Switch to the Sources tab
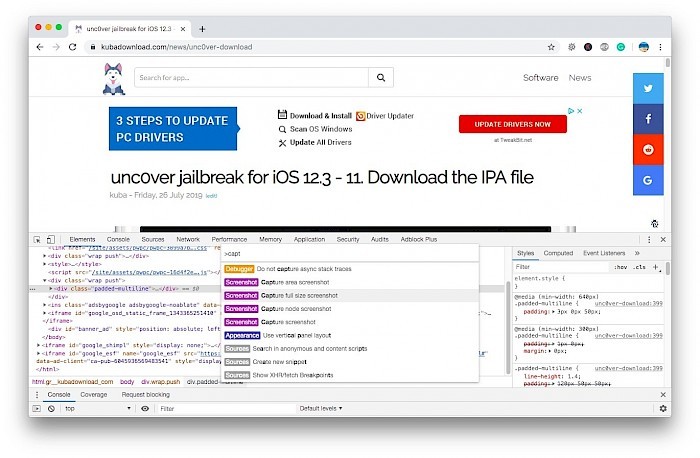700x458 pixels. tap(153, 240)
